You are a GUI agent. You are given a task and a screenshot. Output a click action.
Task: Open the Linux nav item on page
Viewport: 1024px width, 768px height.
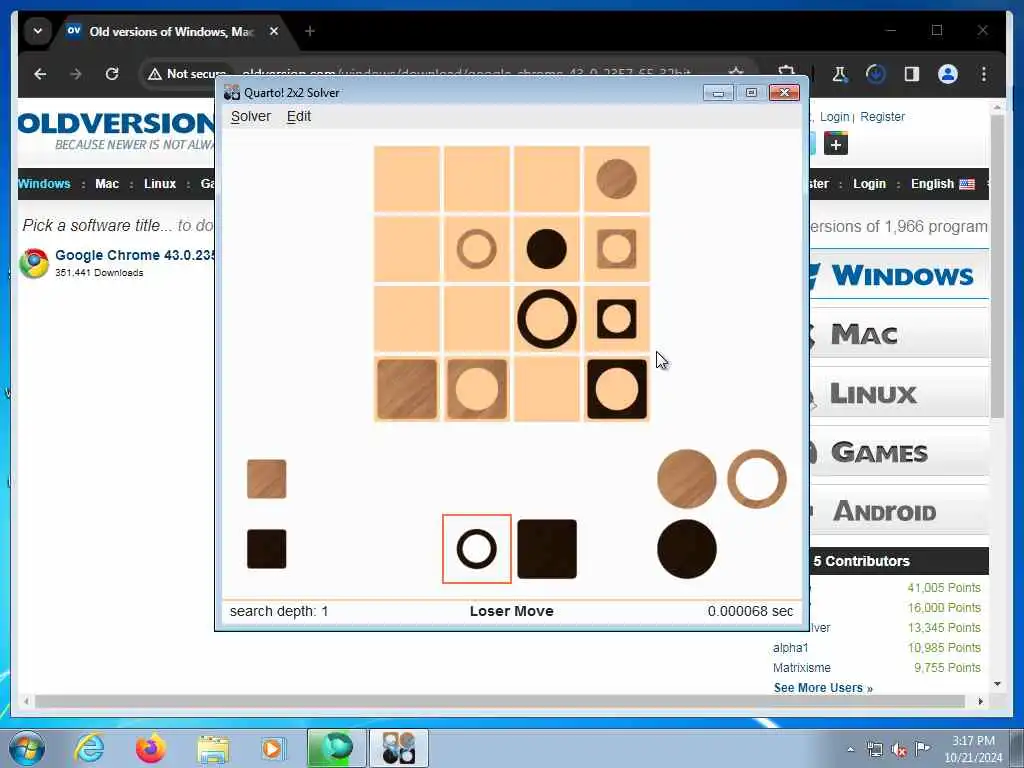click(x=160, y=184)
